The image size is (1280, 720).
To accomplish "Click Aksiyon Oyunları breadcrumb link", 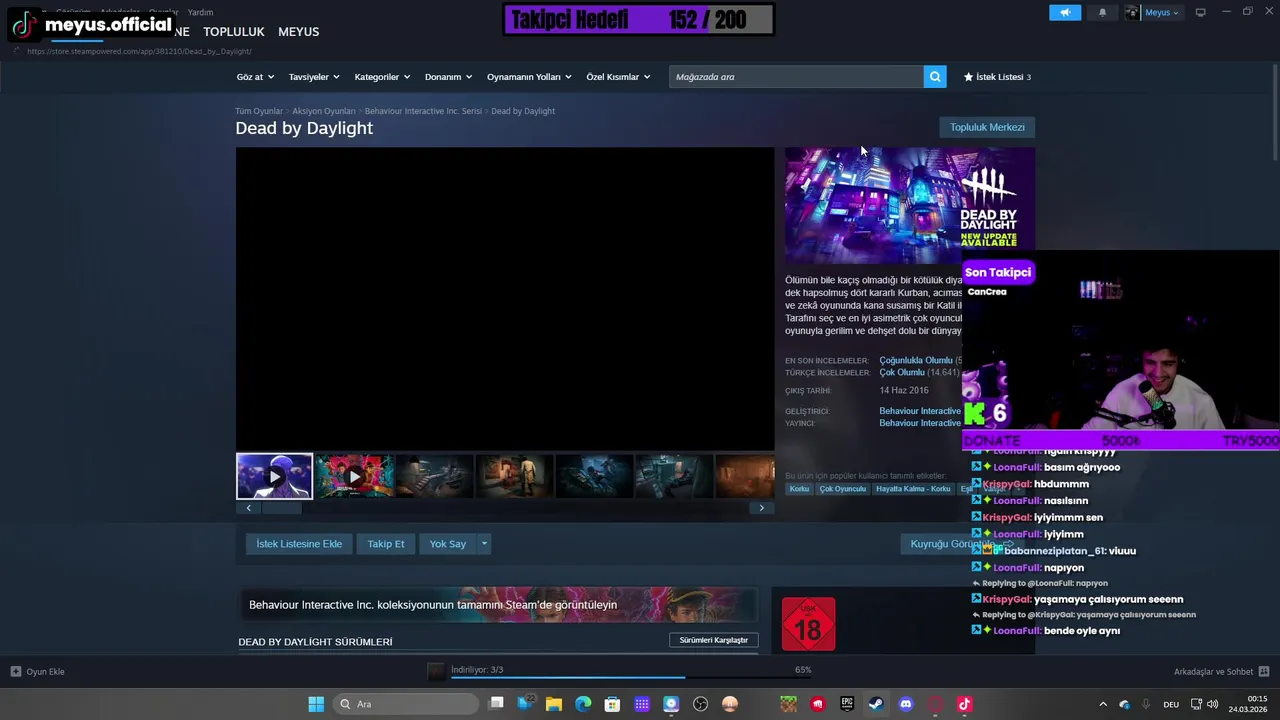I will click(x=324, y=111).
